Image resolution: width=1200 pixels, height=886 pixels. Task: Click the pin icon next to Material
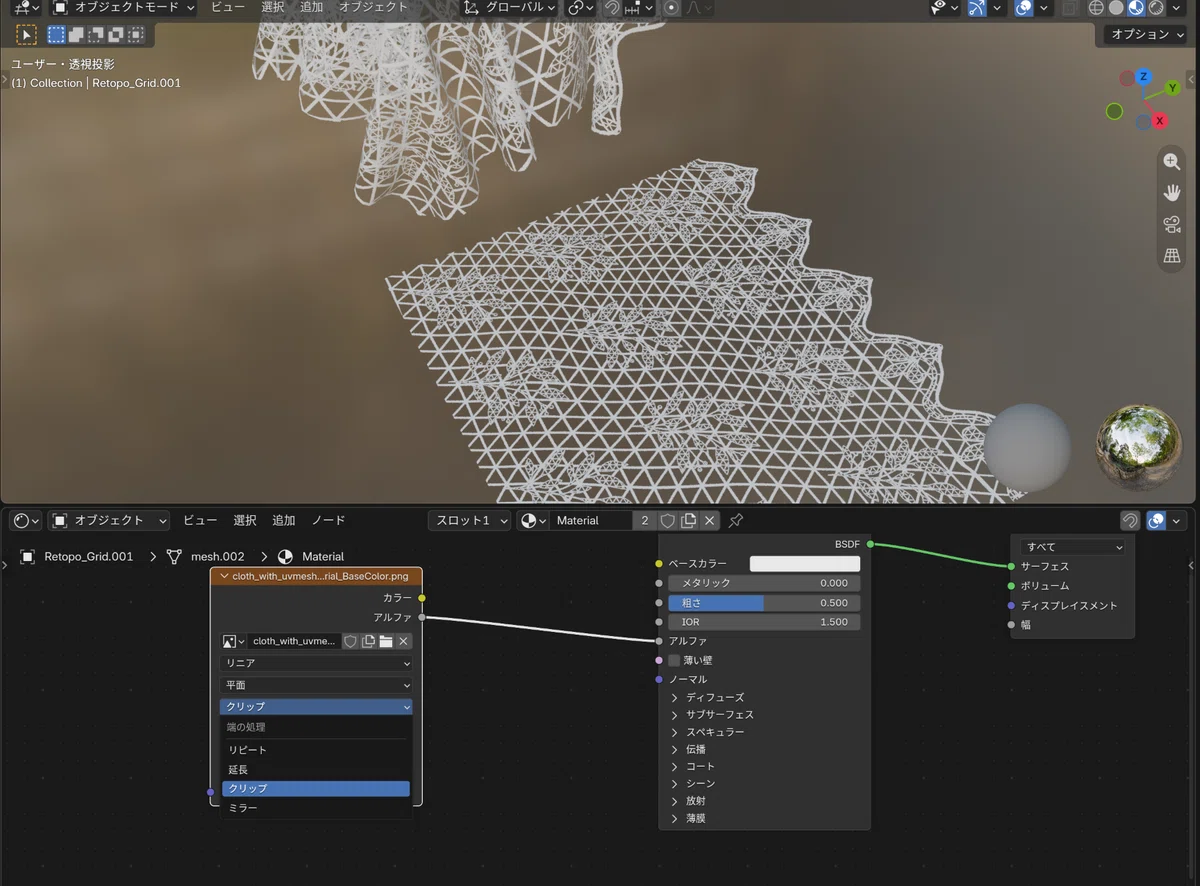[735, 521]
